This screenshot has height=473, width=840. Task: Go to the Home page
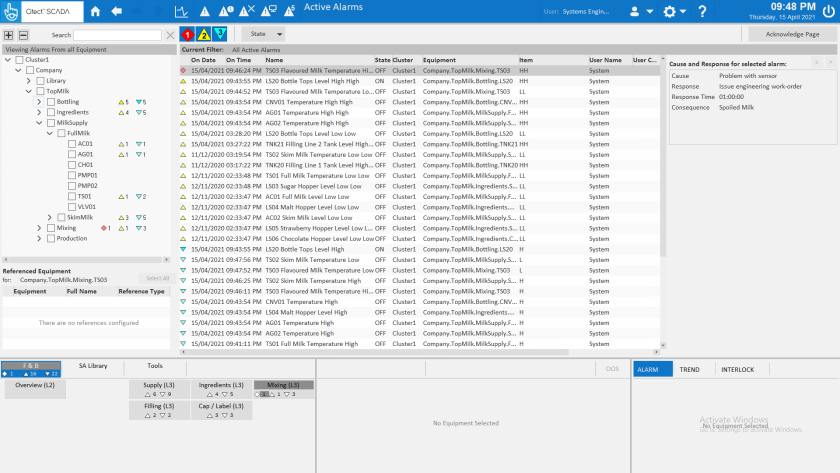96,12
